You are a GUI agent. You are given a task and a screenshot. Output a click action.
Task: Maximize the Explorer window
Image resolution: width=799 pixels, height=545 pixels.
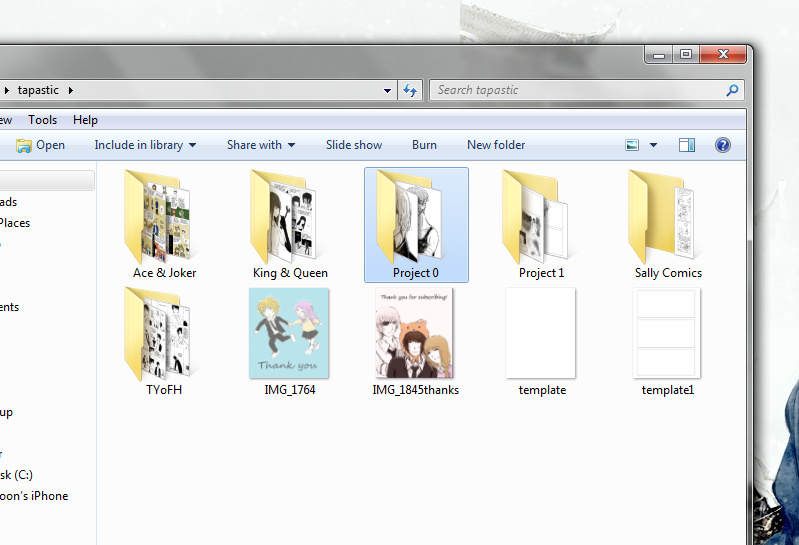coord(686,54)
